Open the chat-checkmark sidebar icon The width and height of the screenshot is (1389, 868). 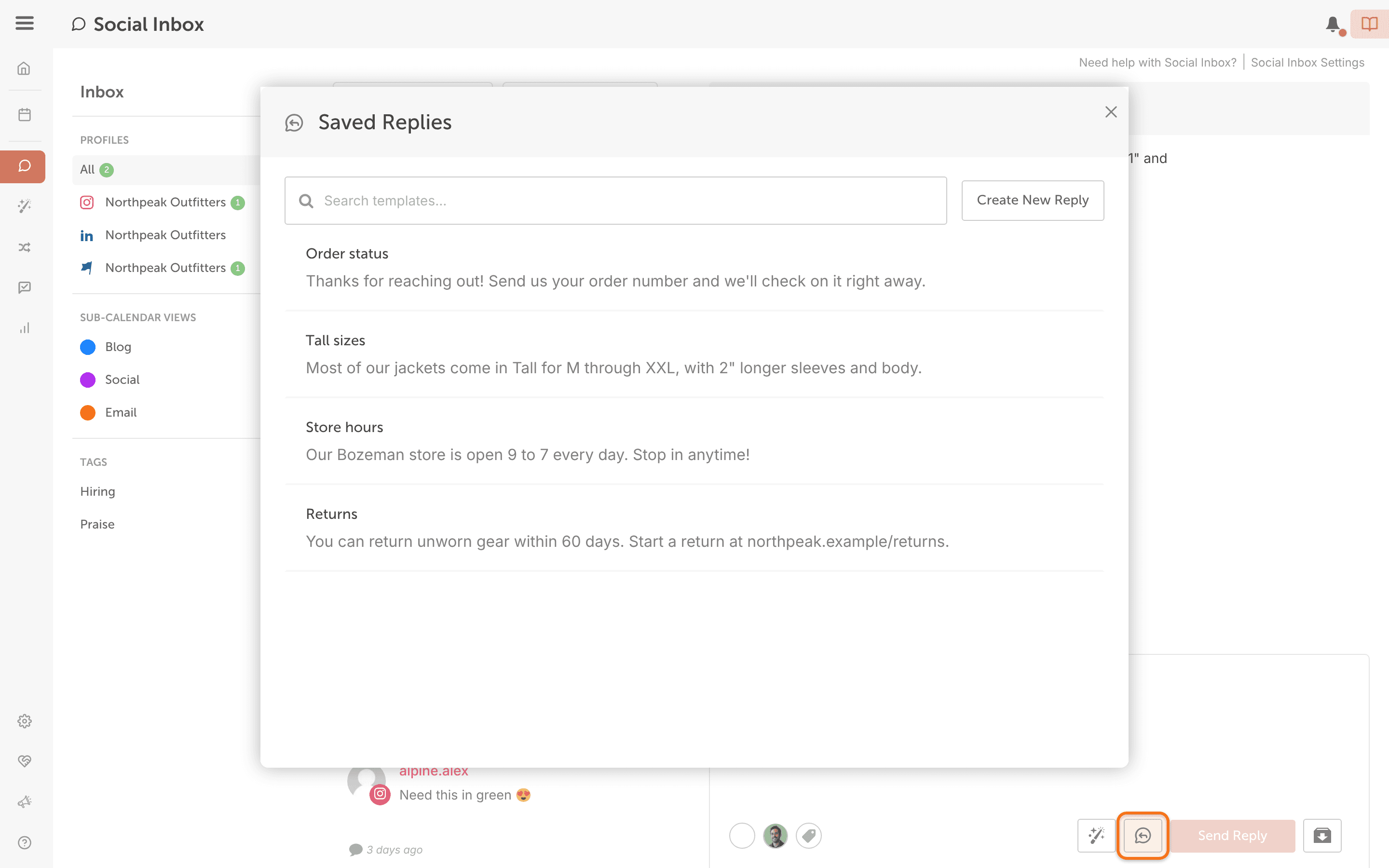[24, 287]
